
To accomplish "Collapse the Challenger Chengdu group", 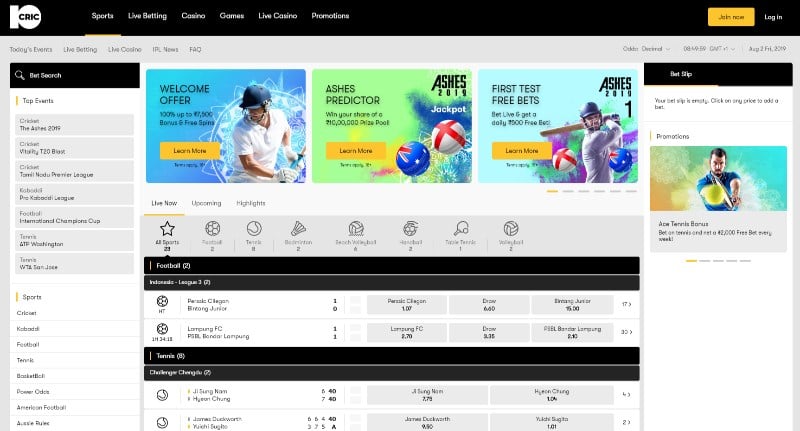I will point(391,372).
